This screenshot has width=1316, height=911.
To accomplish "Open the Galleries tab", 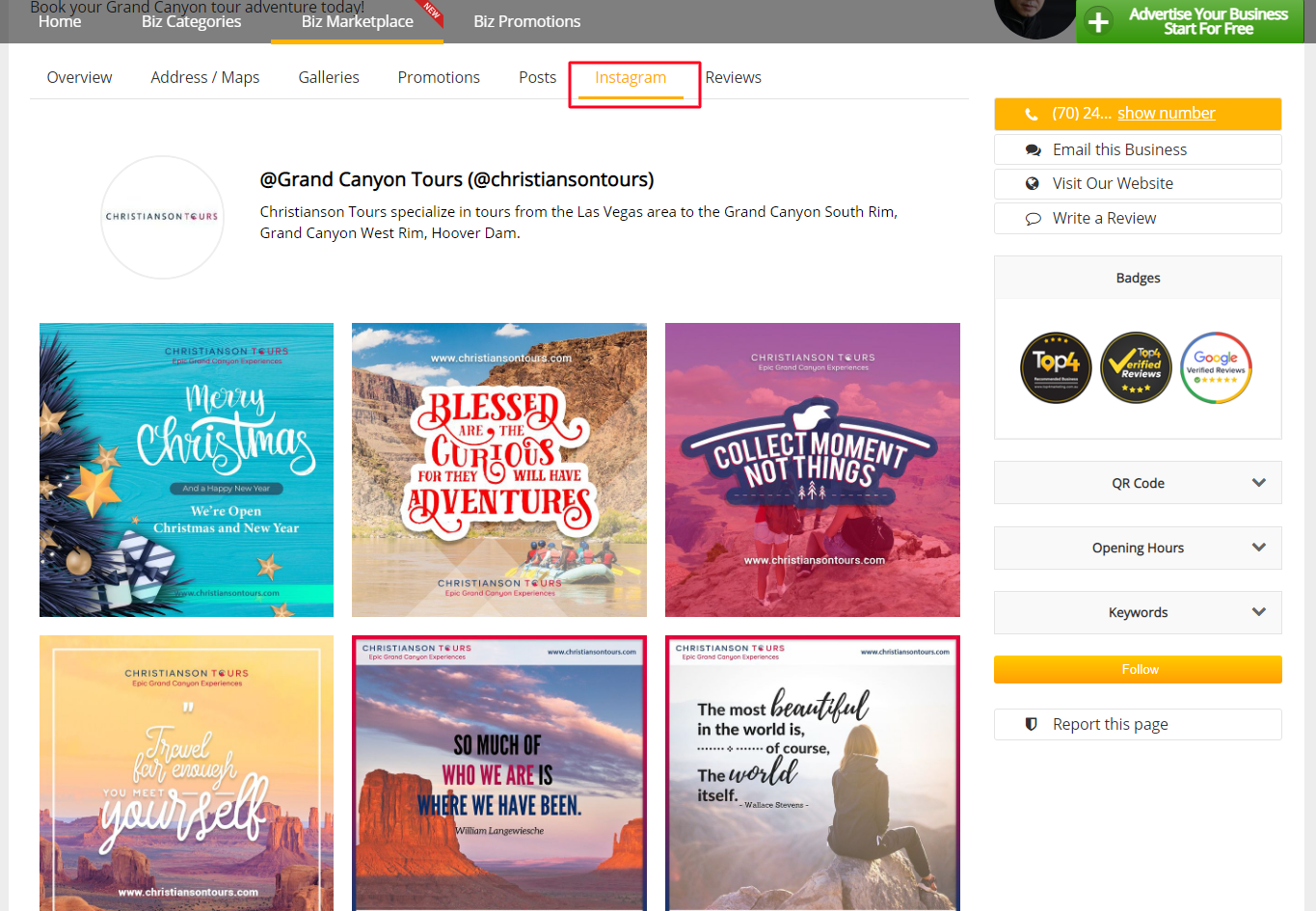I will [329, 77].
